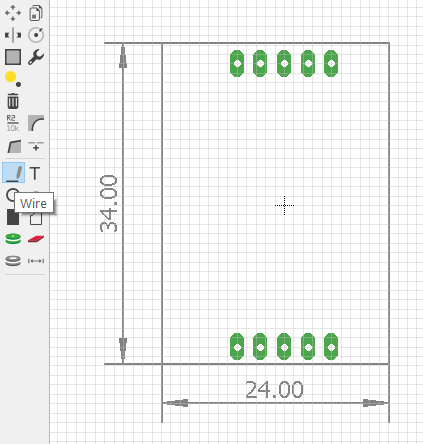
Task: Select the Copy tool
Action: coord(36,13)
